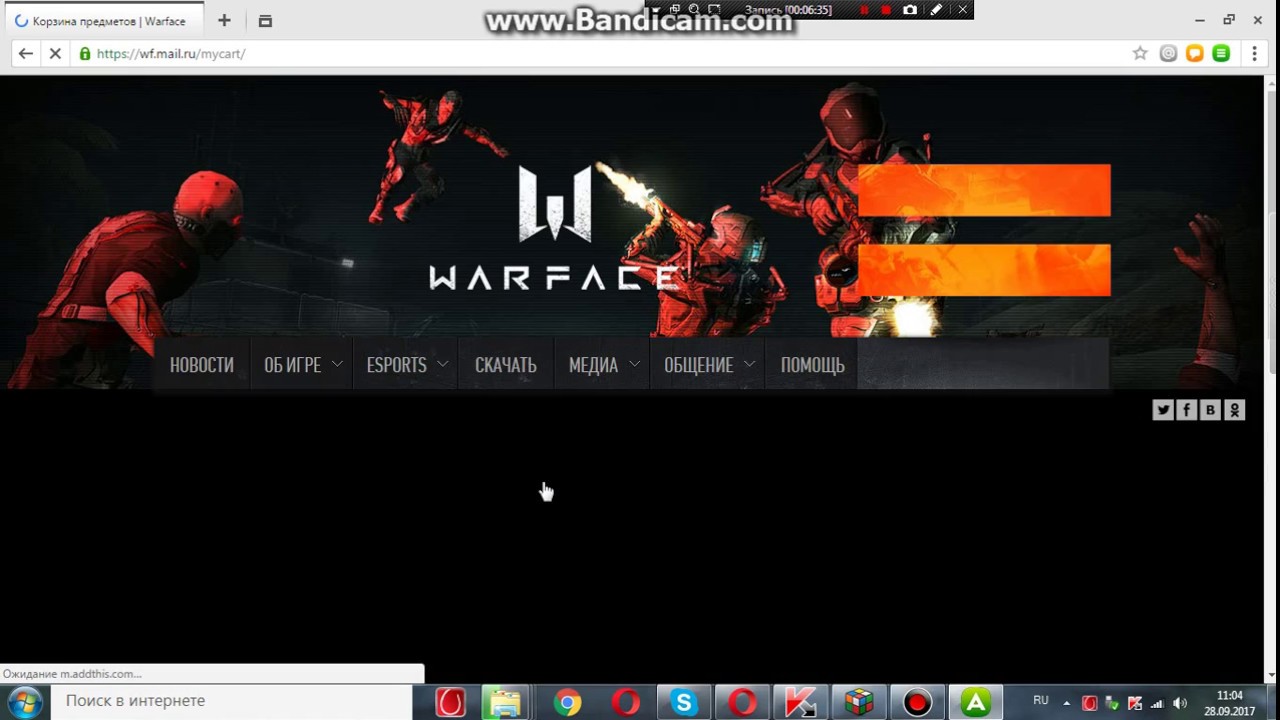Image resolution: width=1280 pixels, height=720 pixels.
Task: Open the Bandicam bar dropdown arrow
Action: [655, 10]
